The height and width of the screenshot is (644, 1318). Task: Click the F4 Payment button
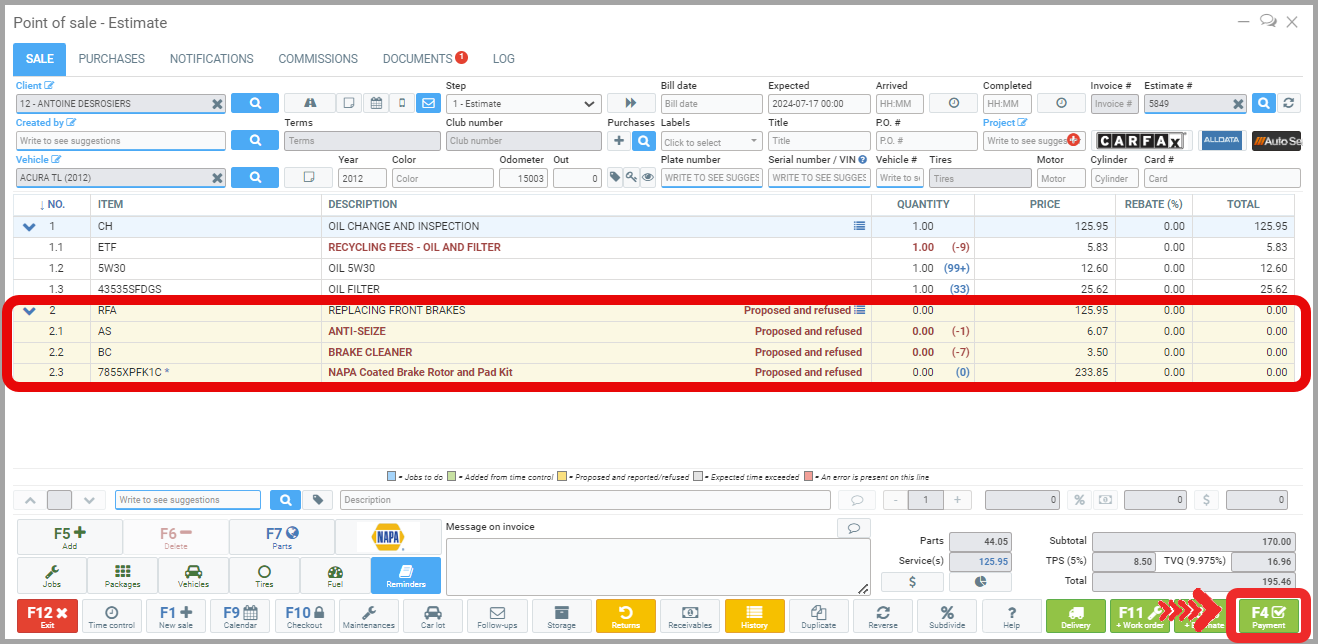click(x=1268, y=616)
